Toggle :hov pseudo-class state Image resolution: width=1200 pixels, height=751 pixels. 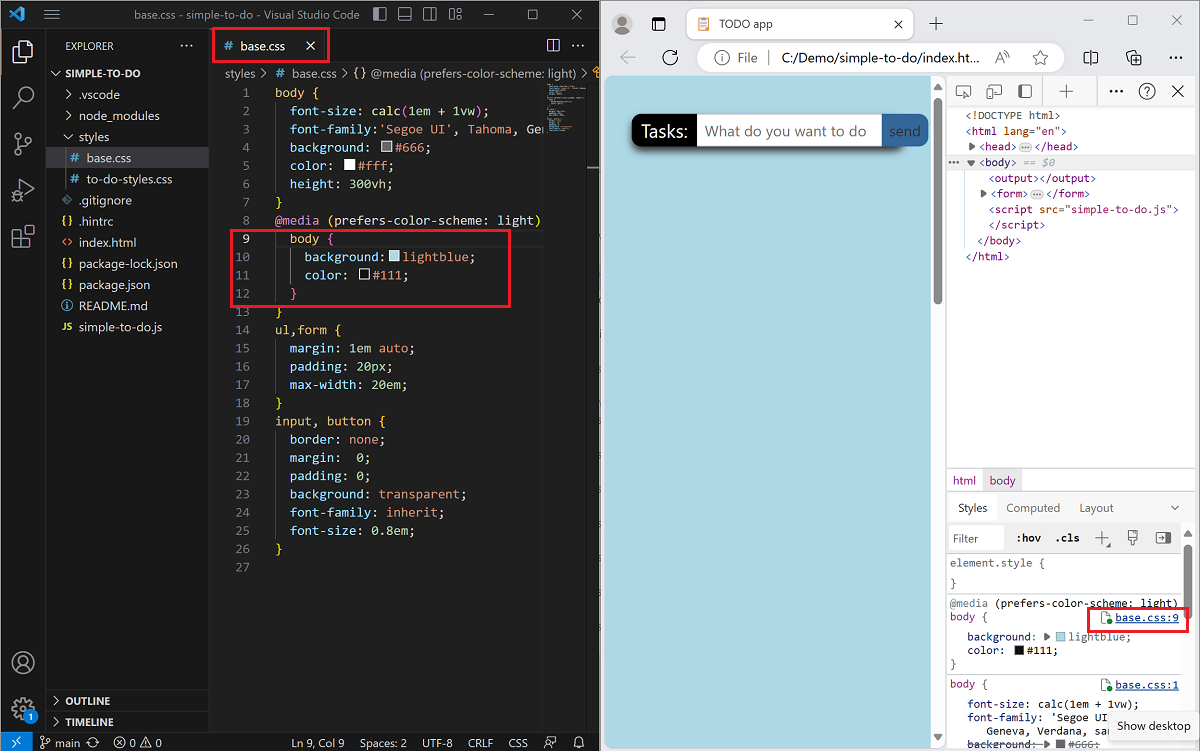point(1028,537)
